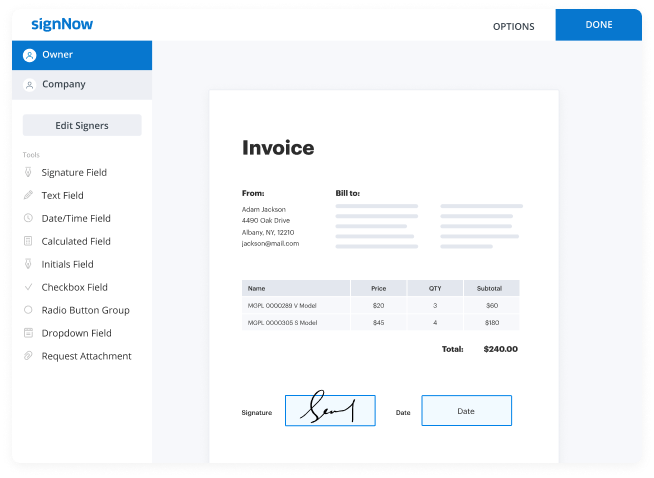Click the Radio Button Group circle icon
Screen dimensions: 654x478
tap(28, 311)
